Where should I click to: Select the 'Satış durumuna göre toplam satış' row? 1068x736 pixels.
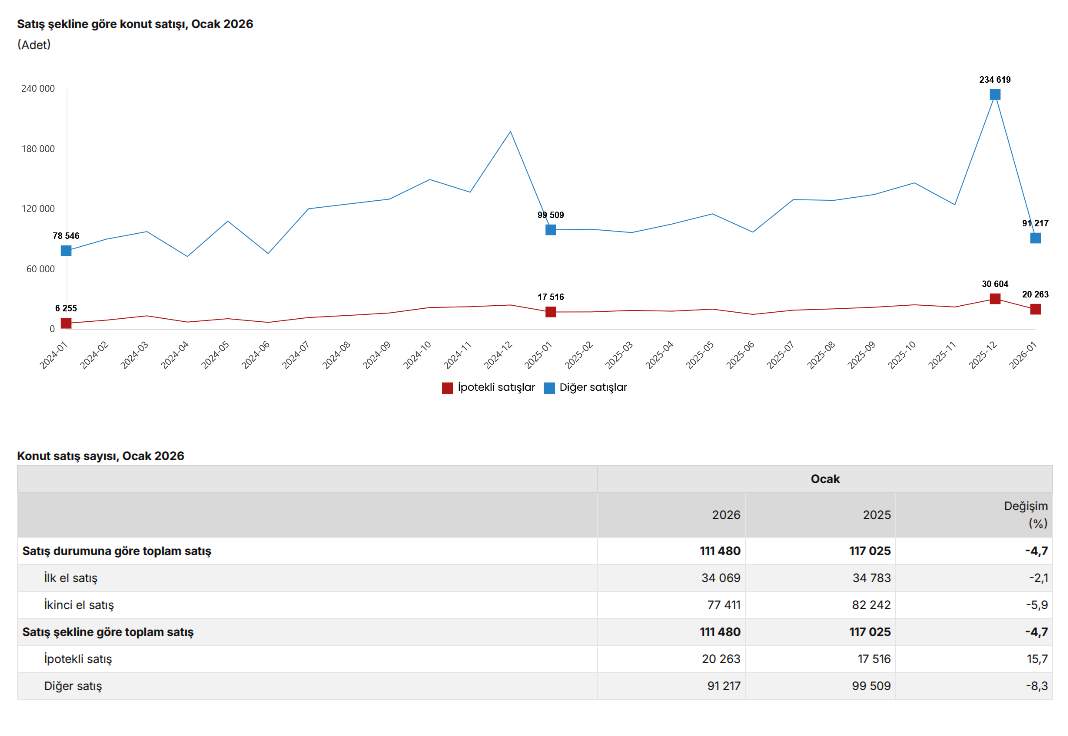(116, 551)
